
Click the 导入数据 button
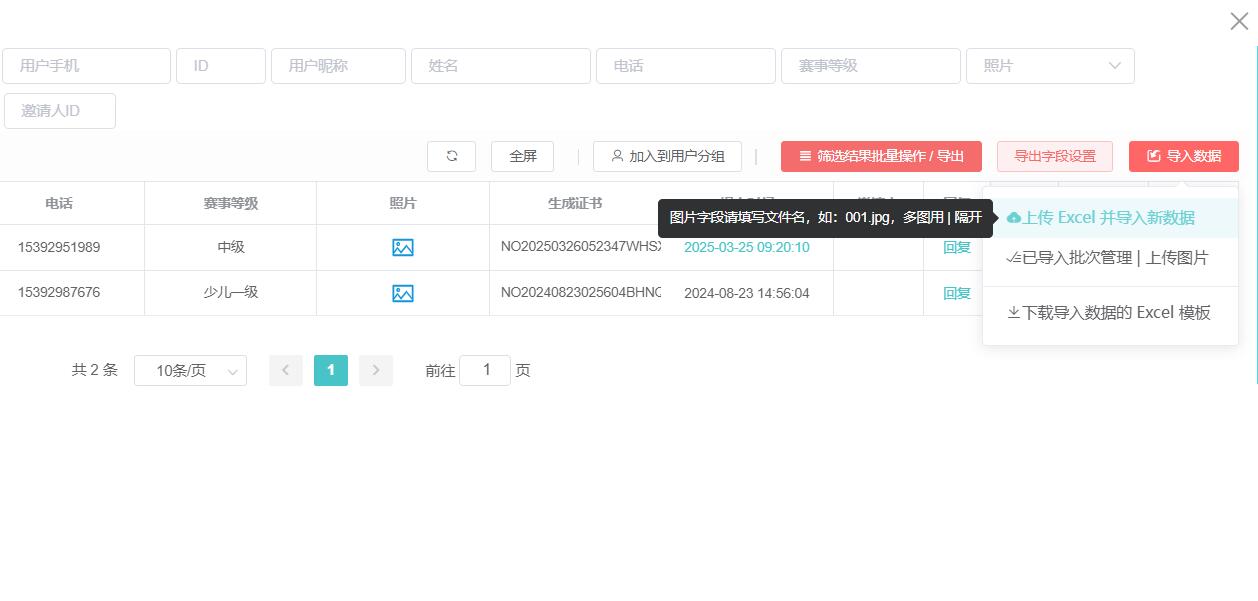1184,156
